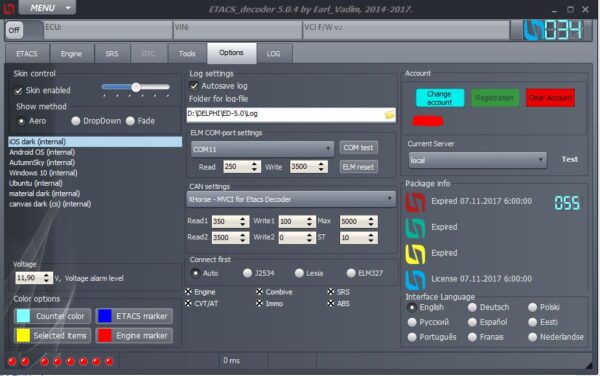
Task: Click the first red status indicator light
Action: [12, 361]
